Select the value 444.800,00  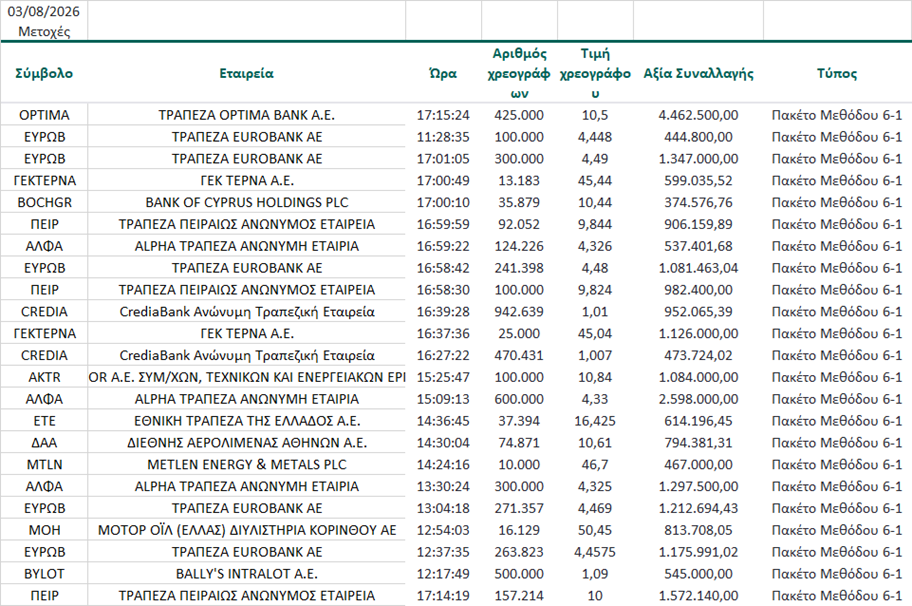[699, 137]
